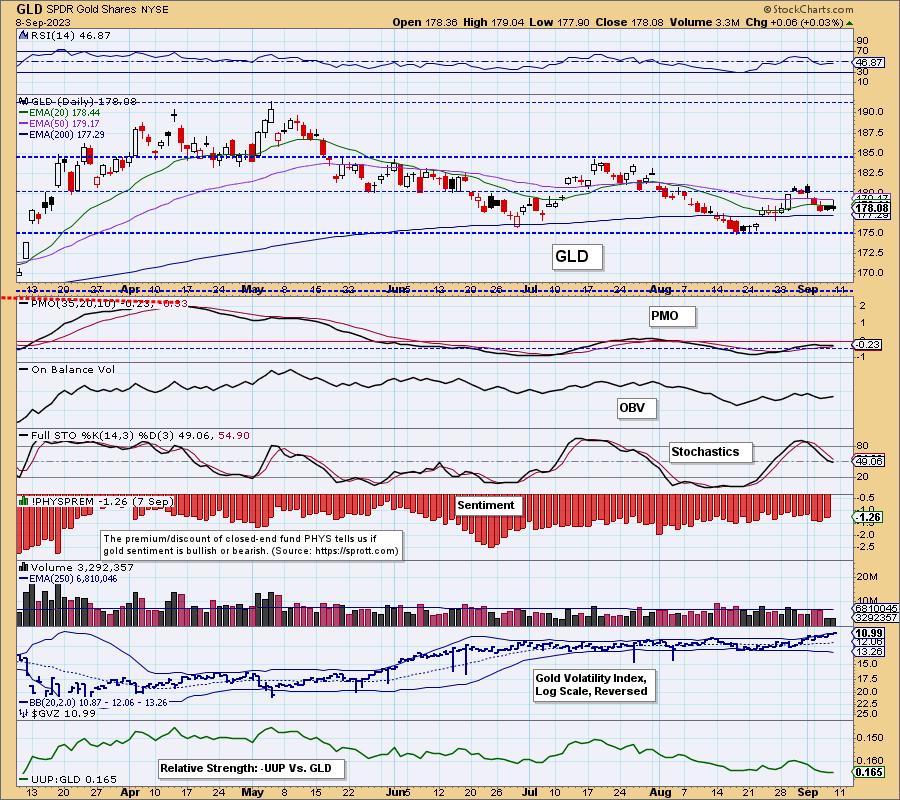Click the Sentiment annotation box

point(489,505)
